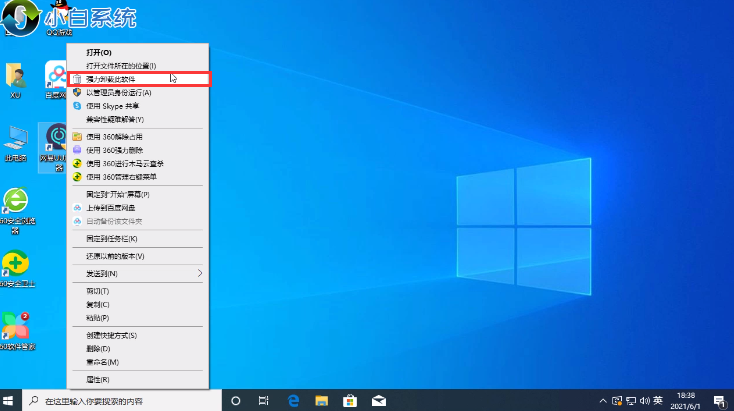This screenshot has width=734, height=411.
Task: Select 属性(R) at the menu bottom
Action: click(98, 380)
